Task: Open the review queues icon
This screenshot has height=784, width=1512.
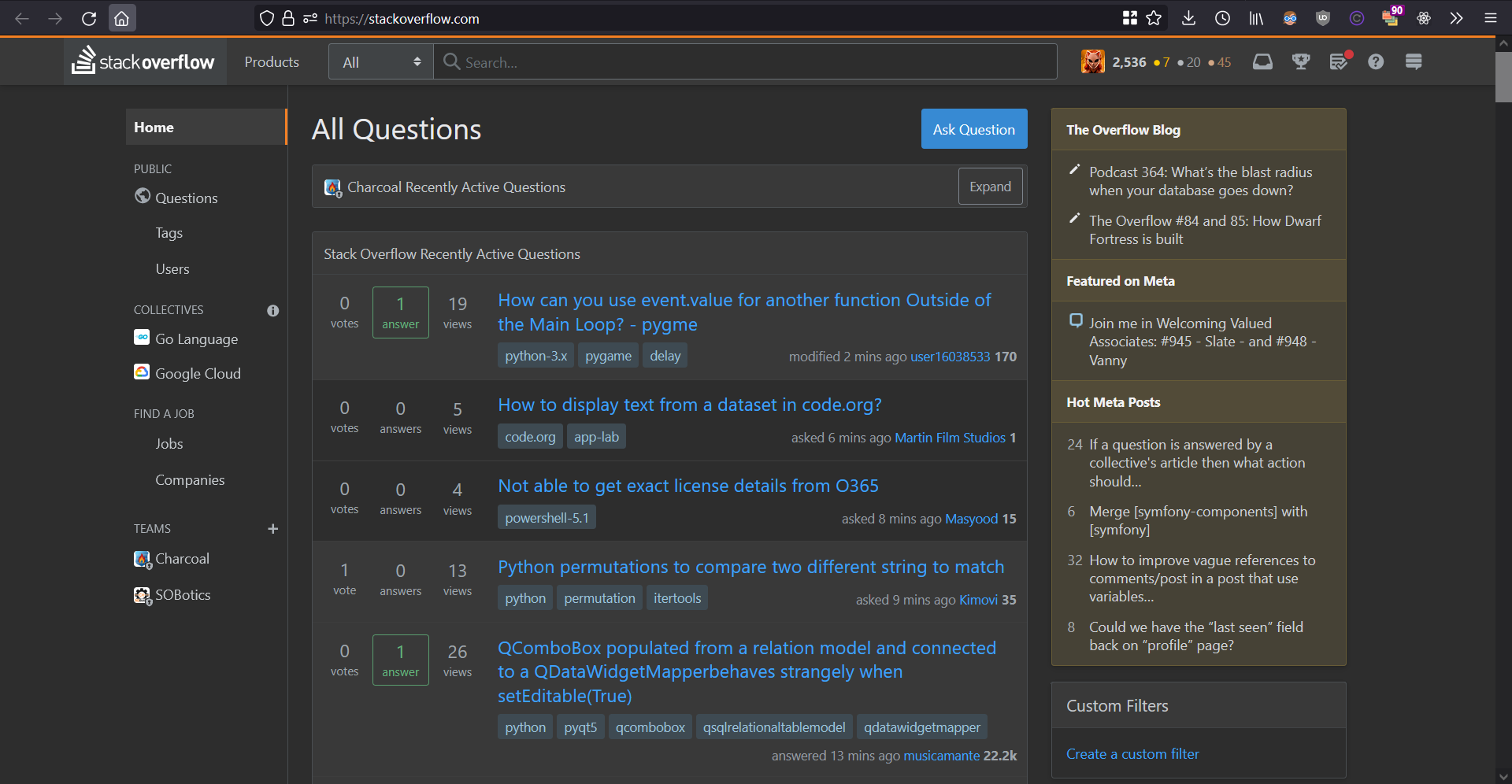Action: coord(1340,61)
